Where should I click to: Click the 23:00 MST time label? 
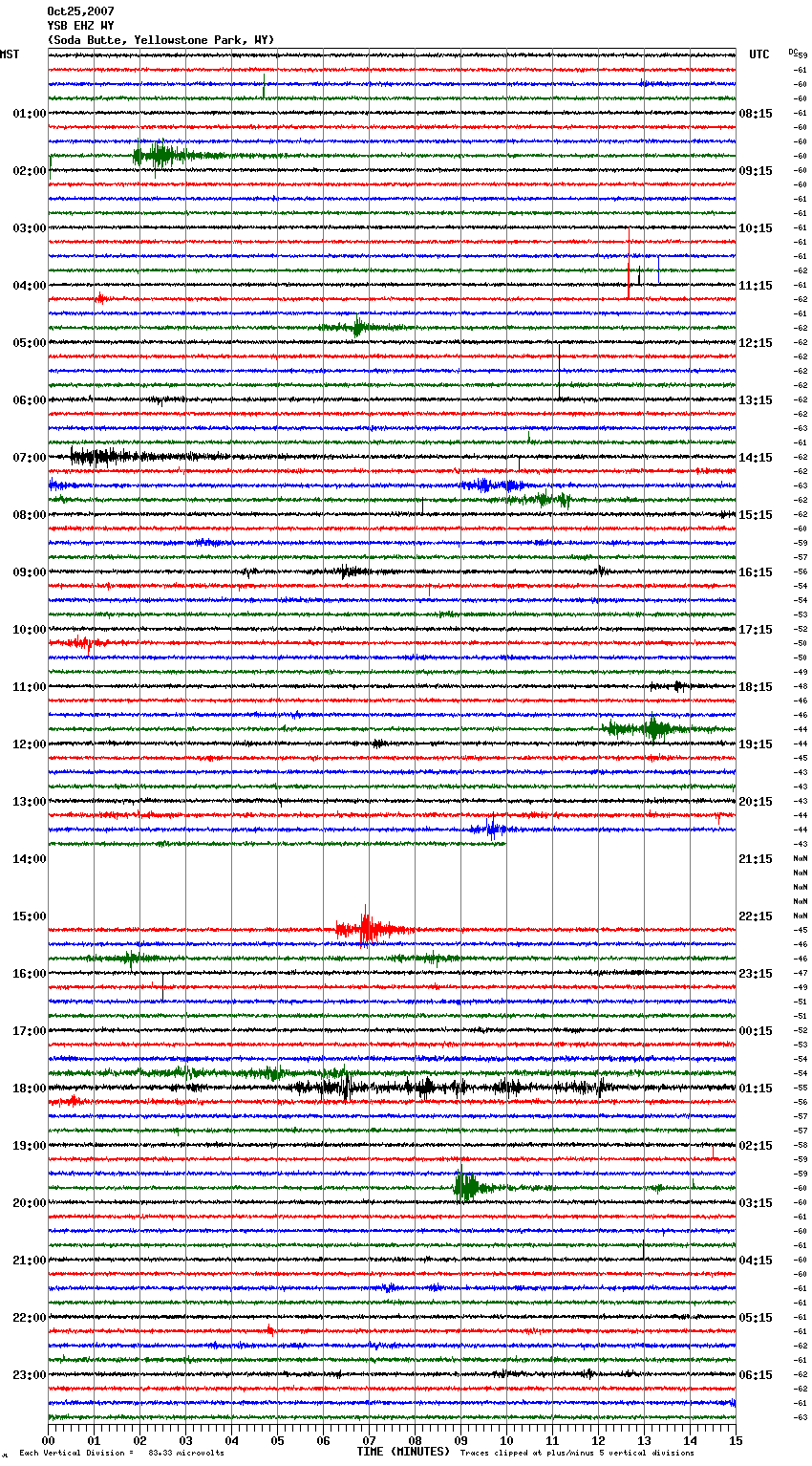[x=29, y=1375]
